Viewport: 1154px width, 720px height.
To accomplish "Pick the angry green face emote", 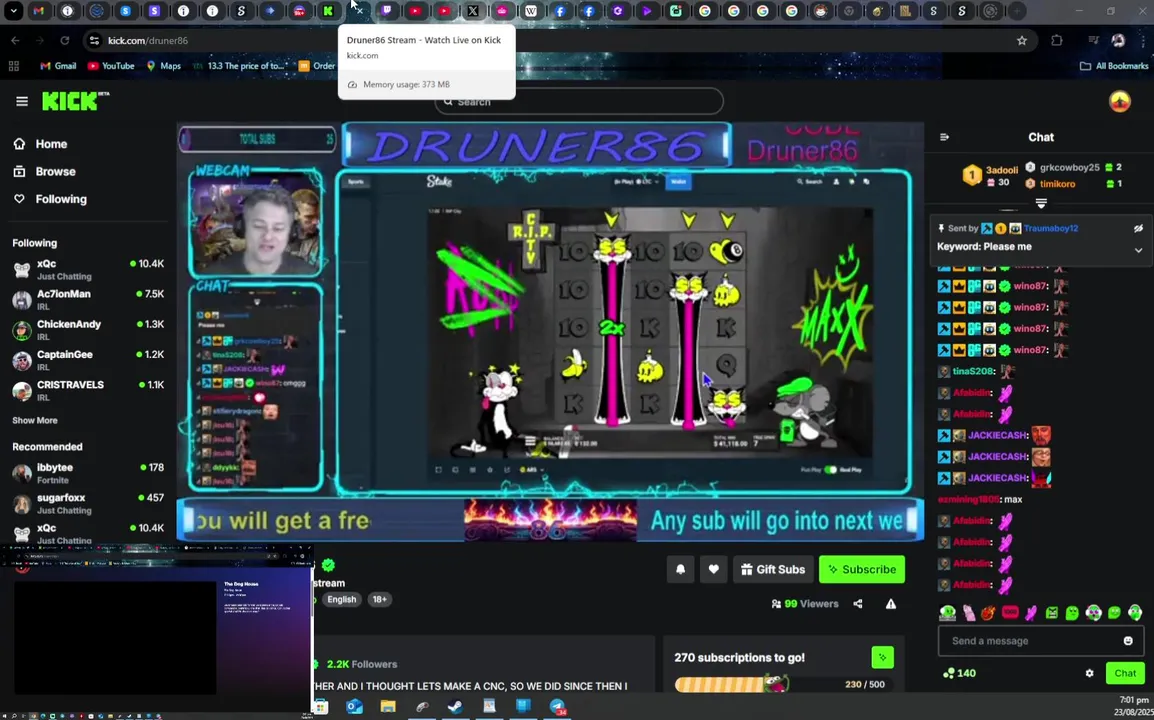I will pyautogui.click(x=1052, y=613).
